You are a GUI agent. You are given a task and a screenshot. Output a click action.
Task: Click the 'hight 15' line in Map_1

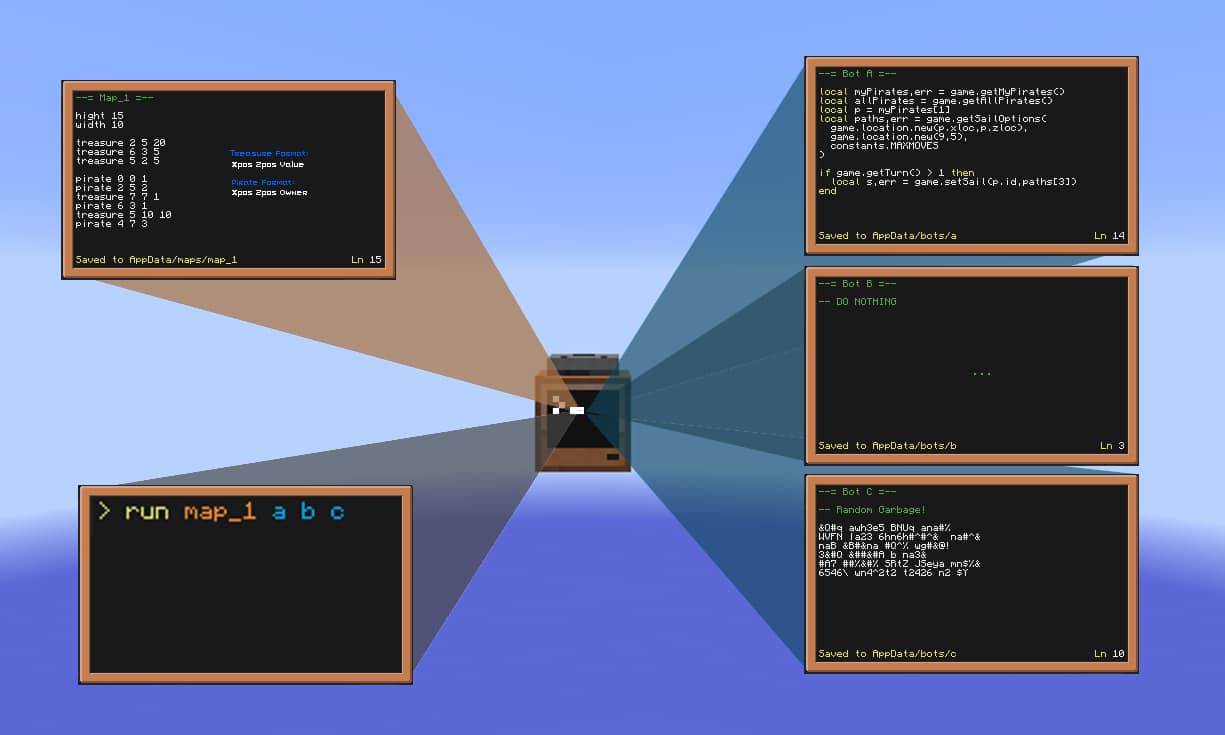(100, 116)
